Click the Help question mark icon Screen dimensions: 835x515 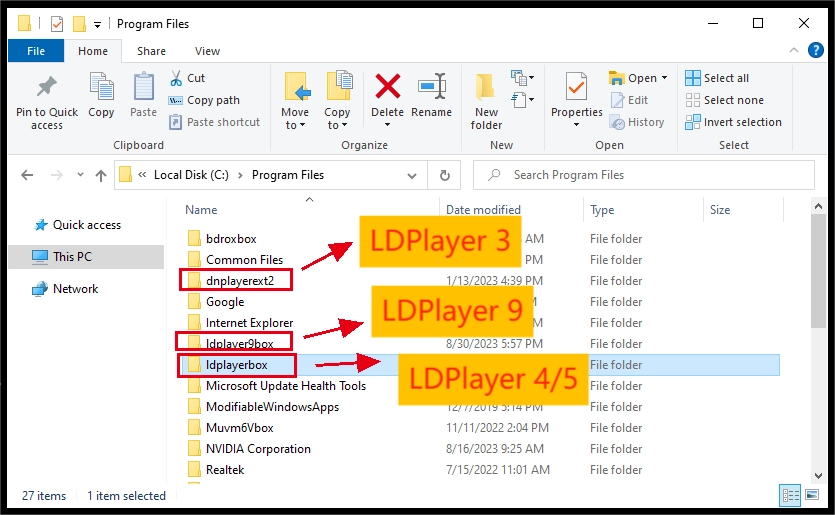815,51
